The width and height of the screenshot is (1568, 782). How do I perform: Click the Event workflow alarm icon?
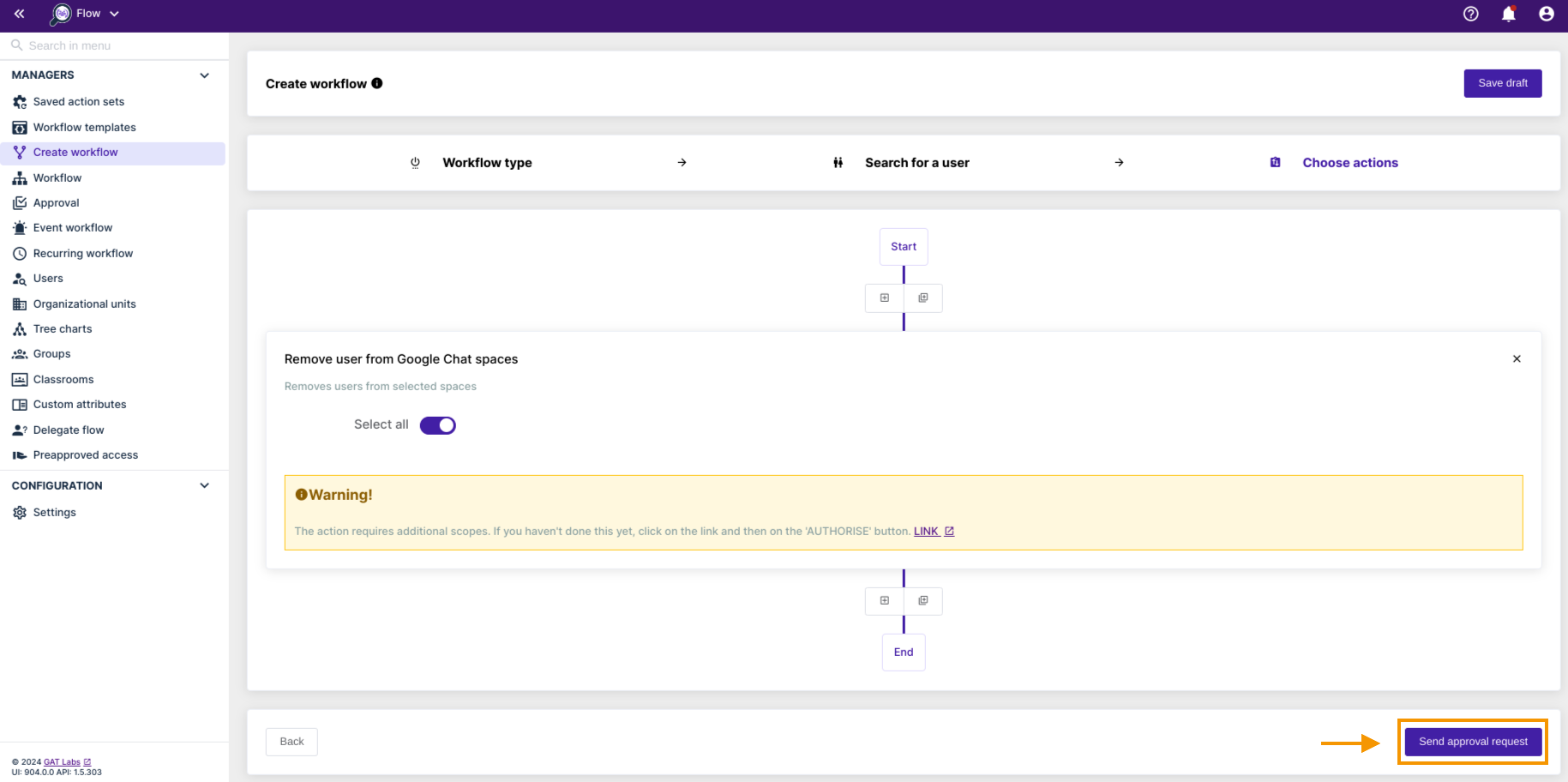tap(20, 228)
